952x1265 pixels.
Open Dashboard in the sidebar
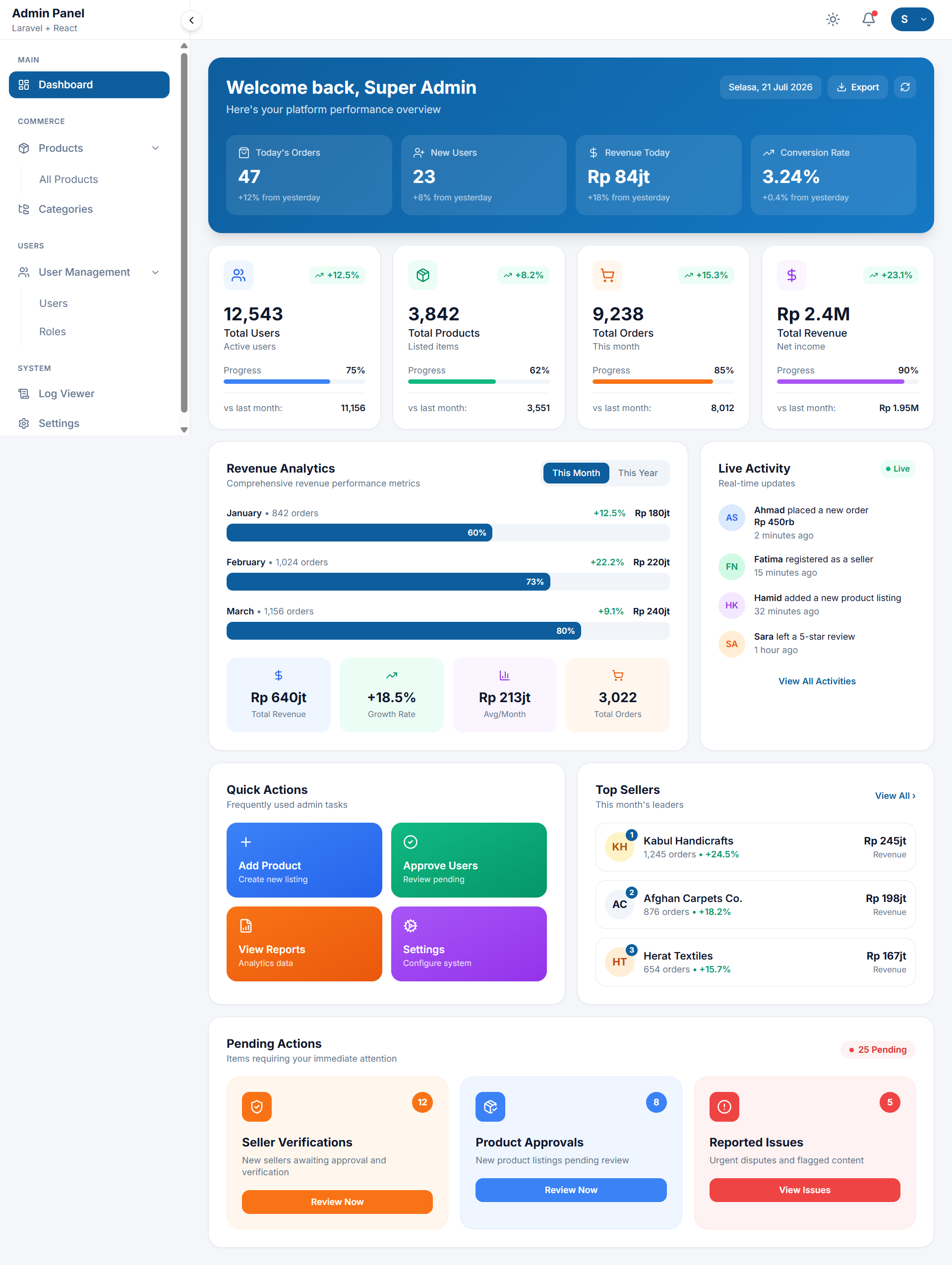click(x=89, y=85)
